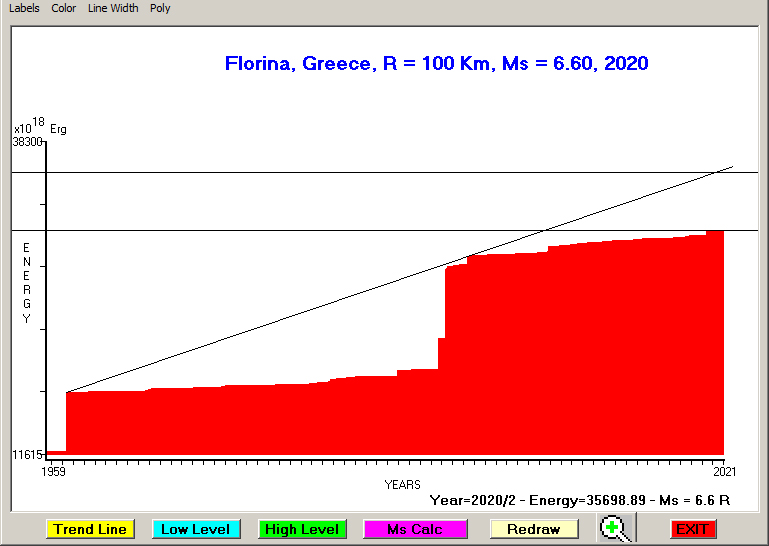Image resolution: width=769 pixels, height=546 pixels.
Task: Open the Line Width menu
Action: coord(113,8)
